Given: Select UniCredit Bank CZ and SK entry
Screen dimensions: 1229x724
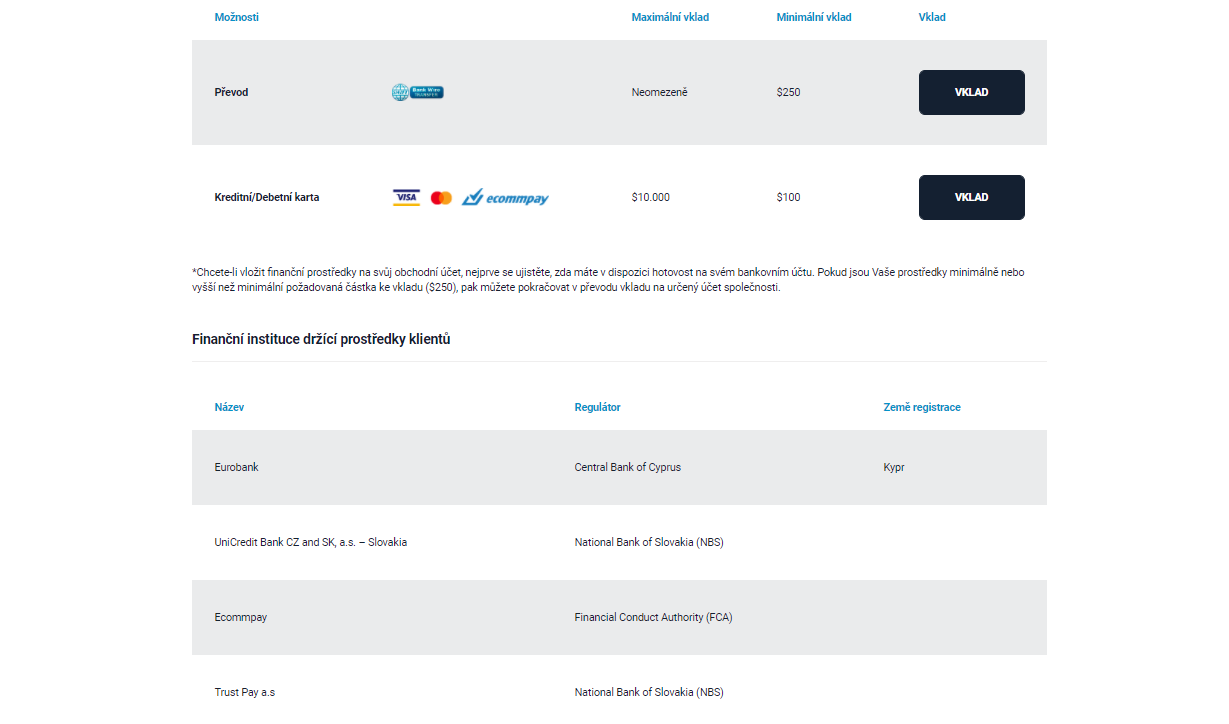Looking at the screenshot, I should [x=310, y=542].
